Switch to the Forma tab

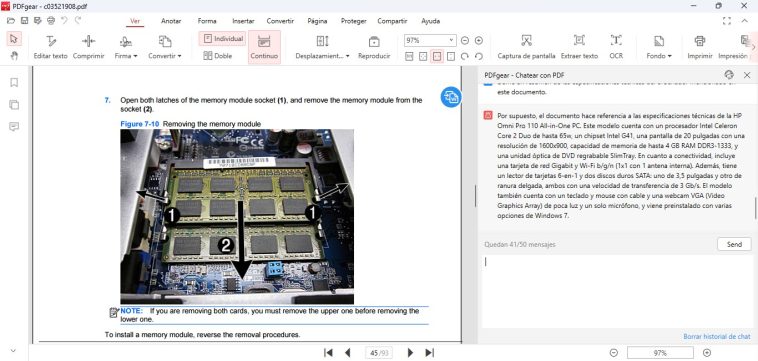point(207,21)
